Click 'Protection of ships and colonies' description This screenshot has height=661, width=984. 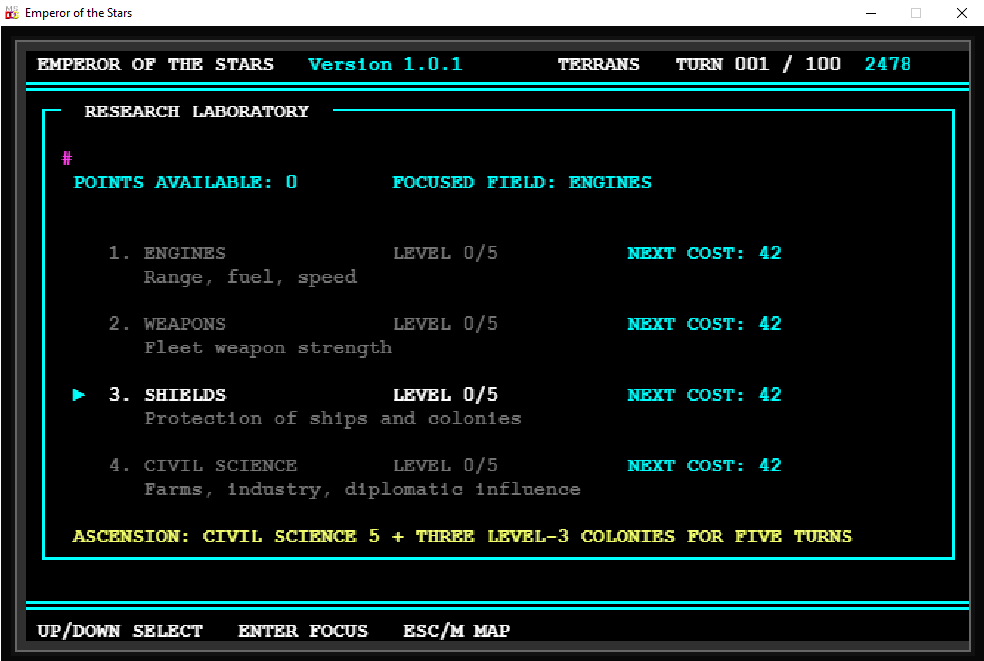pos(333,419)
